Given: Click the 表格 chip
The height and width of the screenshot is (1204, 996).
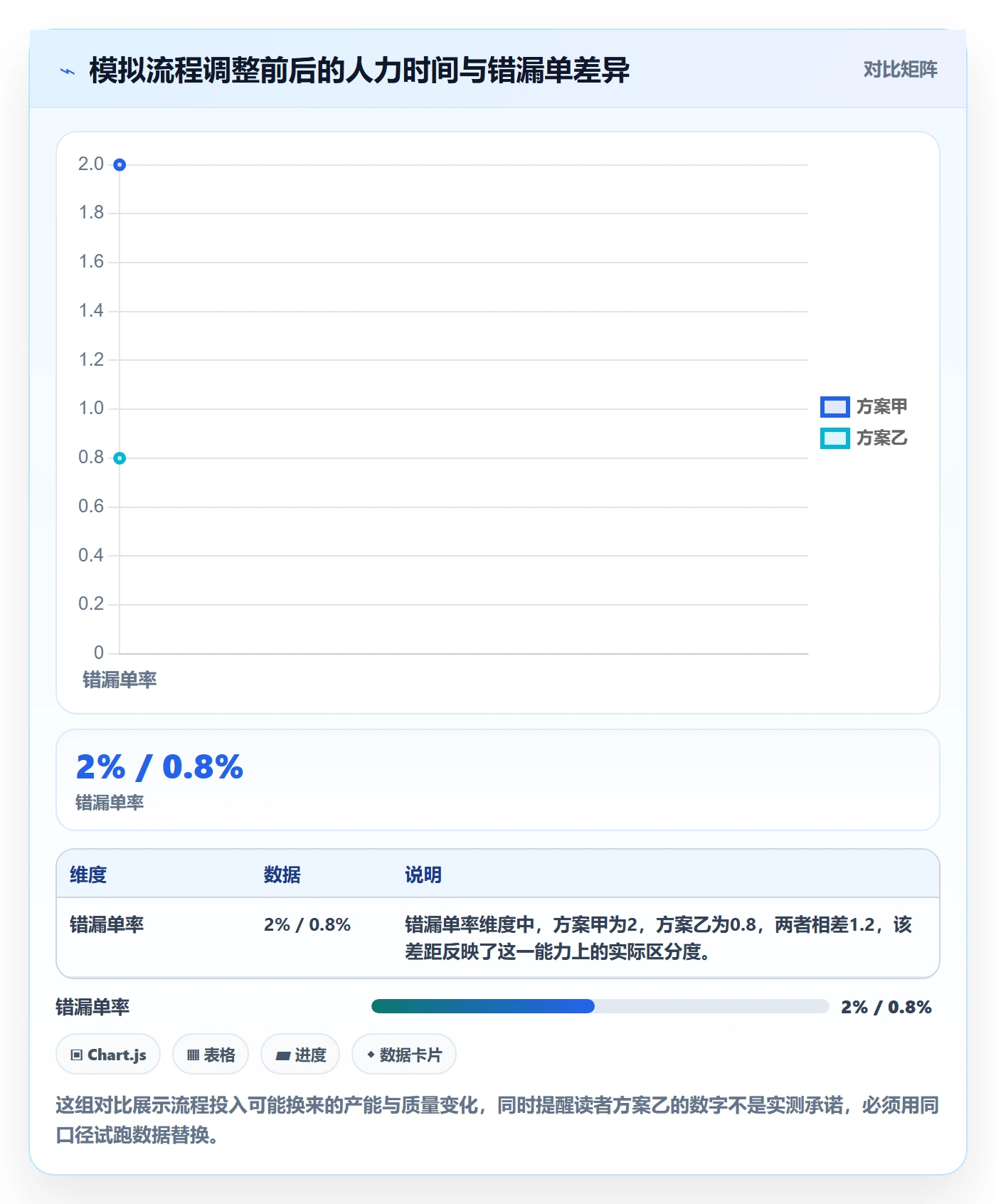Looking at the screenshot, I should click(211, 1055).
